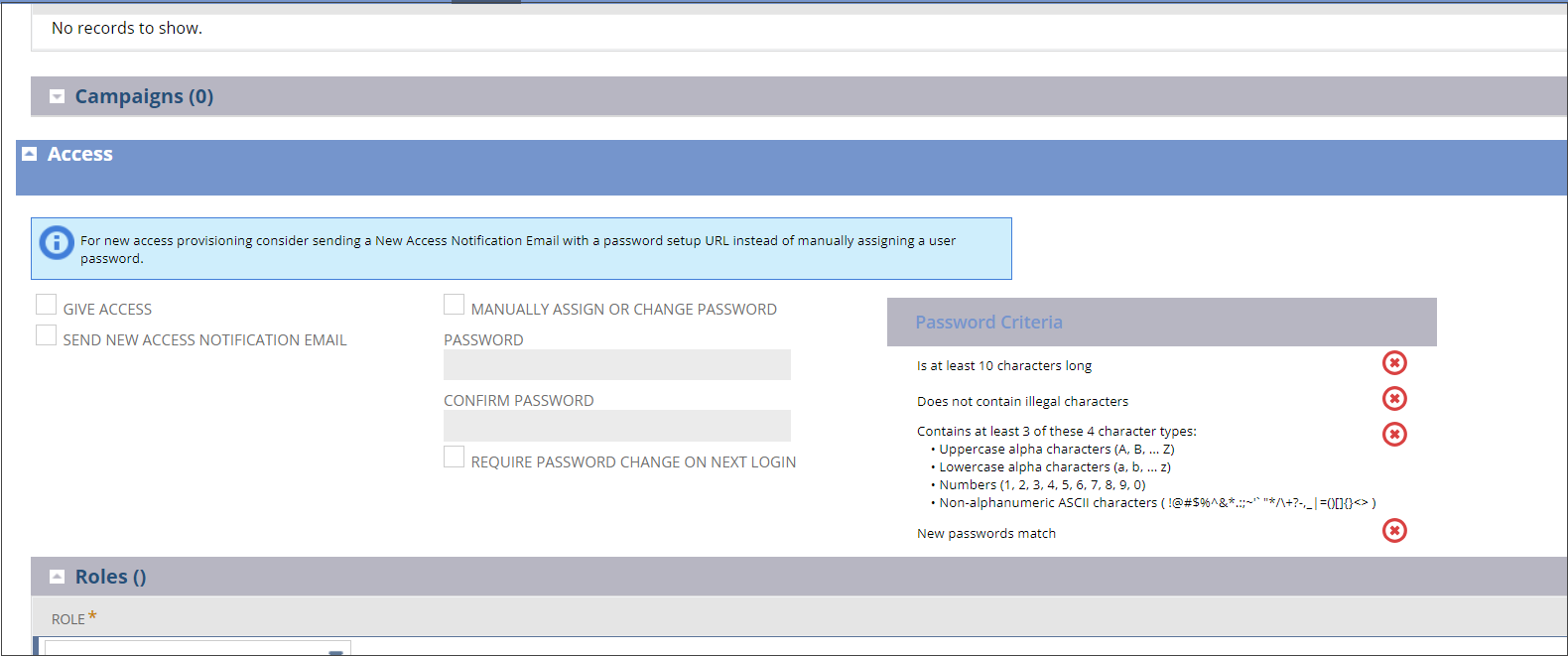Expand the Campaigns (0) section arrow
Image resolution: width=1568 pixels, height=656 pixels.
[57, 96]
